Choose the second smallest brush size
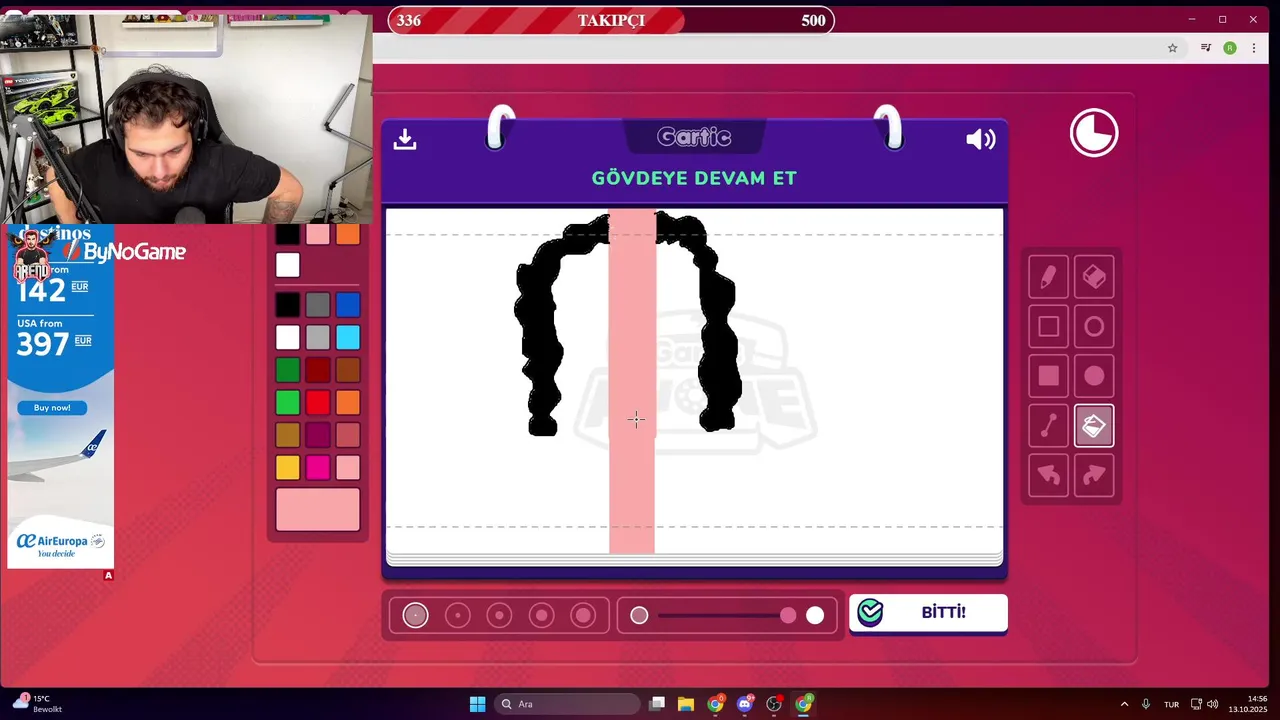The image size is (1280, 720). tap(457, 616)
